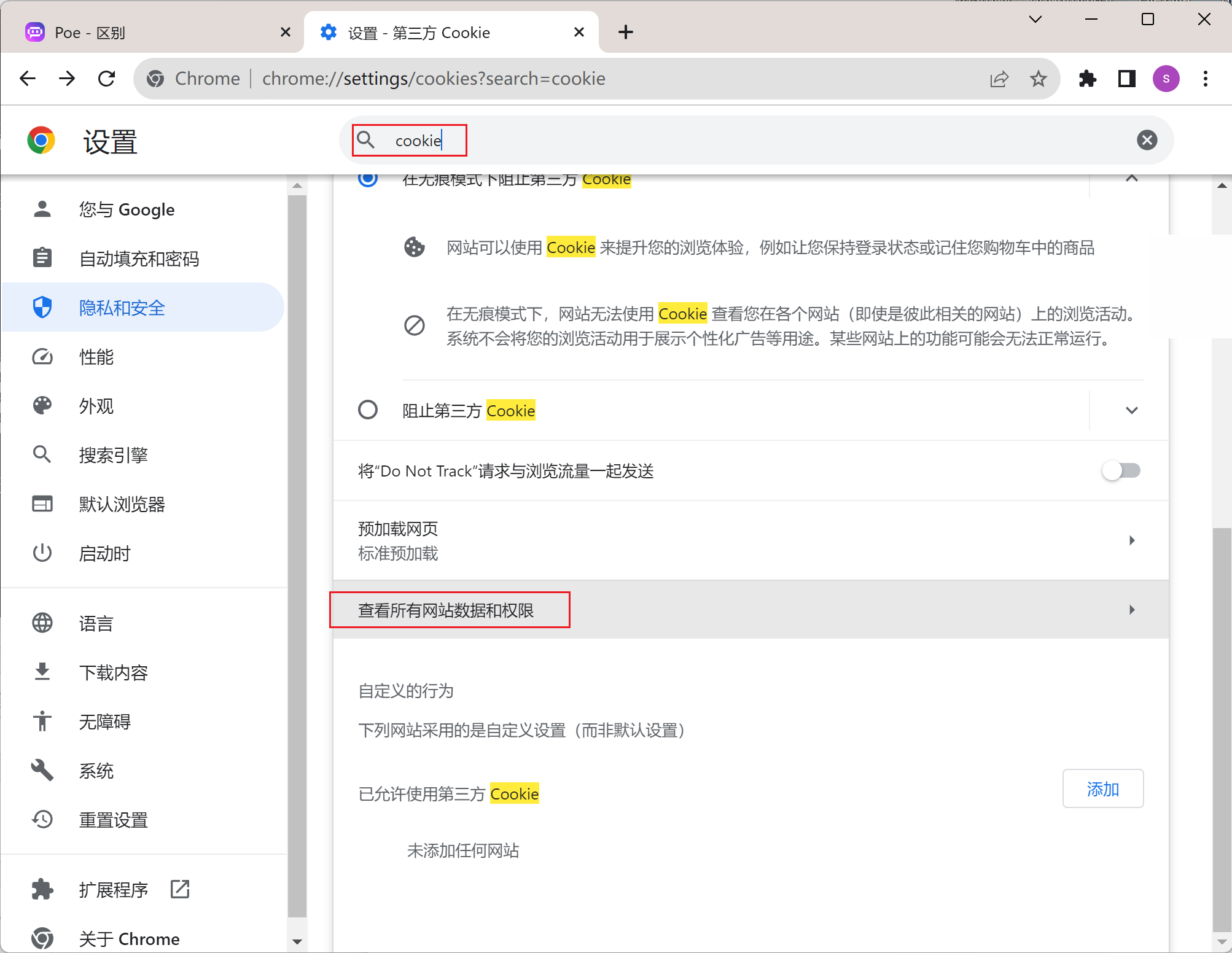
Task: Open the preload pages submenu
Action: click(x=1131, y=540)
